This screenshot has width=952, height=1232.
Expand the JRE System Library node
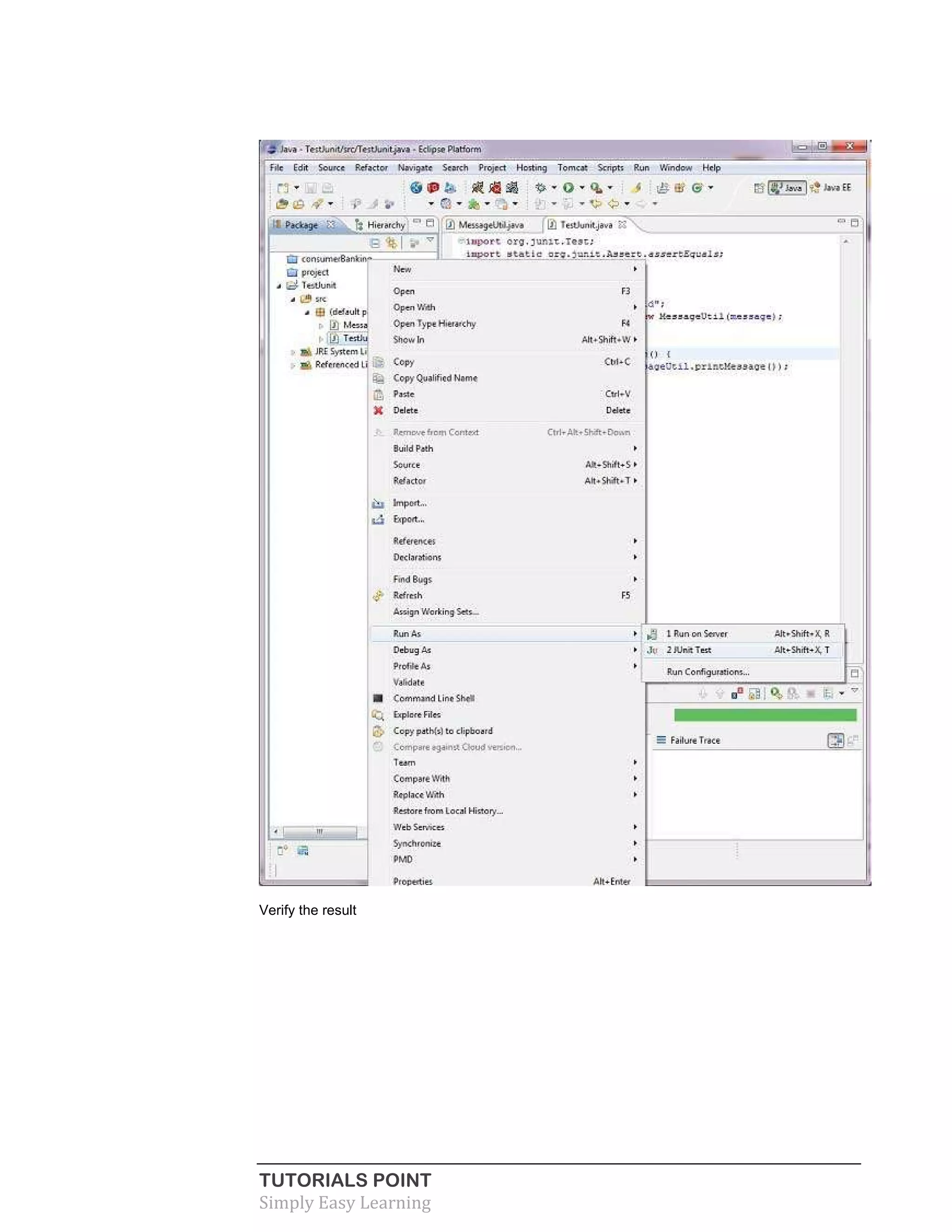[293, 352]
